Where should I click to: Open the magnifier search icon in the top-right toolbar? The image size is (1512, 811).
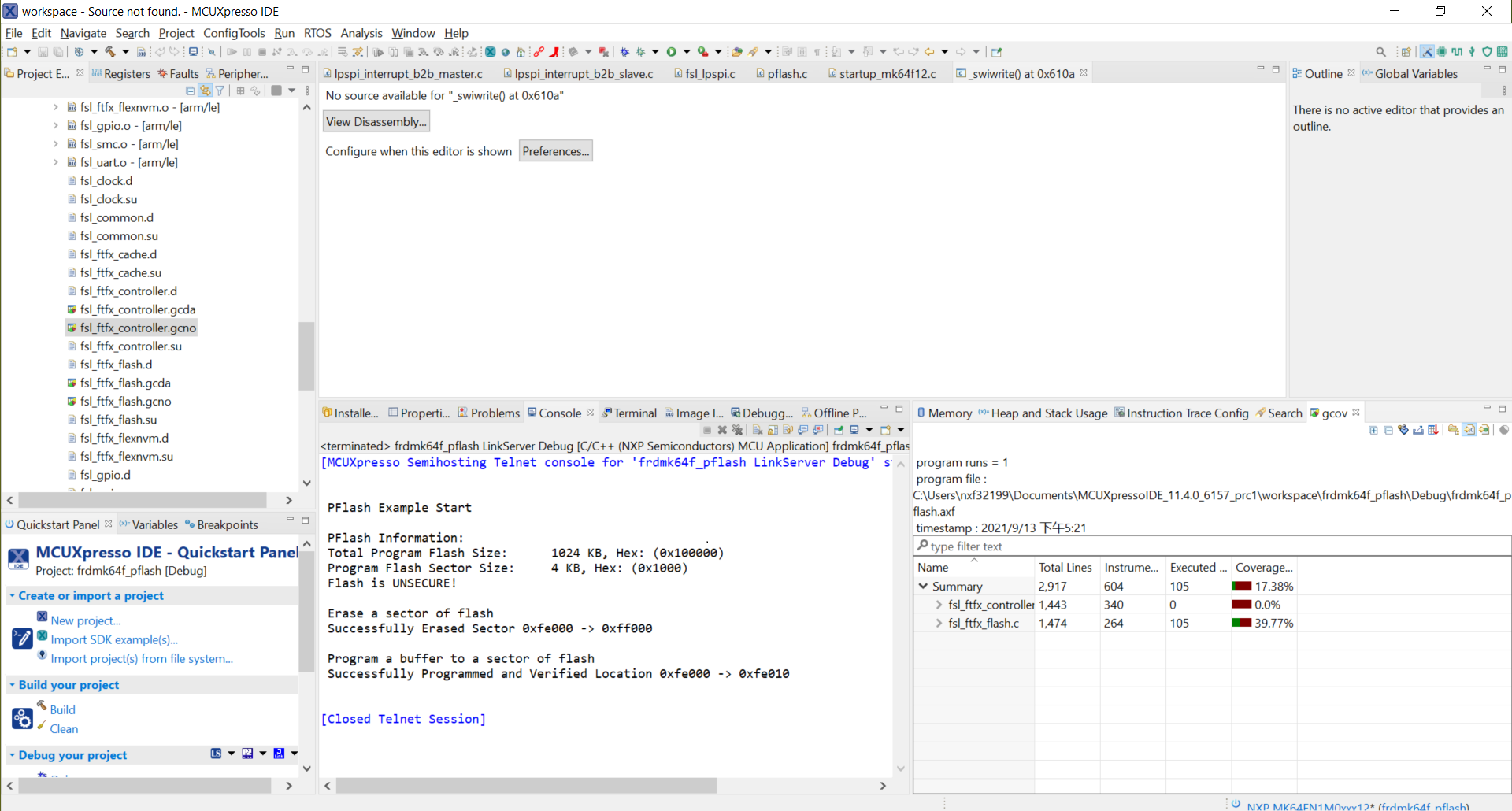click(x=1380, y=52)
